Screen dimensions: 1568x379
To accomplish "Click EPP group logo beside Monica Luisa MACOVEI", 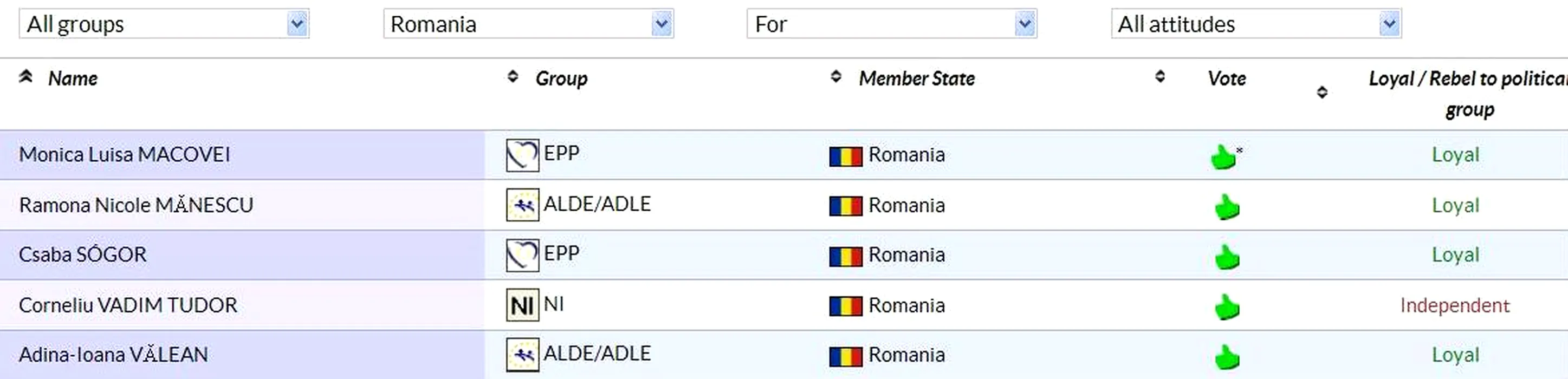I will pyautogui.click(x=522, y=155).
